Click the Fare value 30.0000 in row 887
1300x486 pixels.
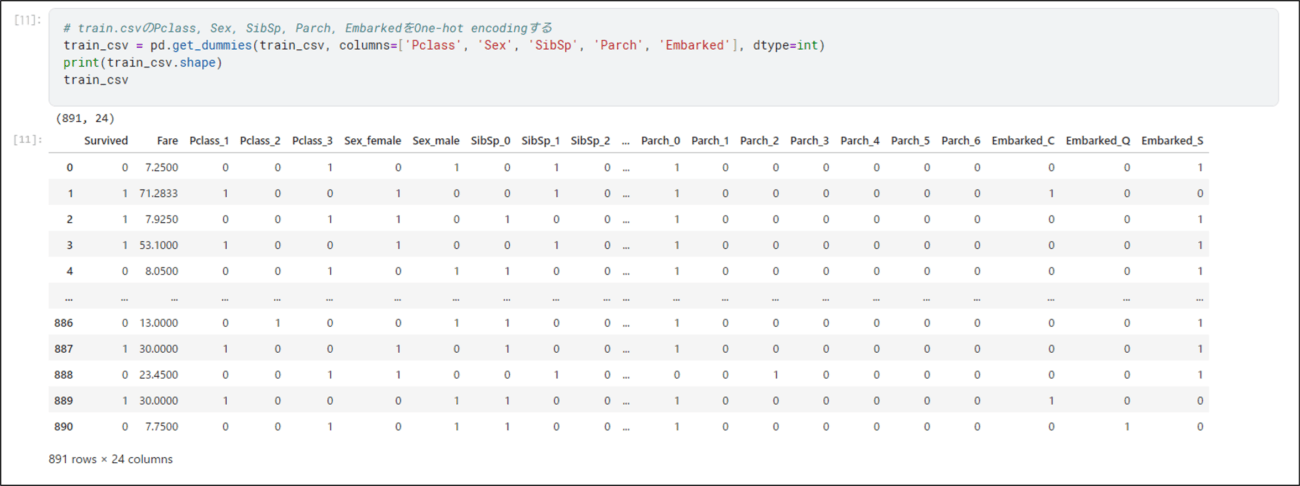tap(158, 349)
